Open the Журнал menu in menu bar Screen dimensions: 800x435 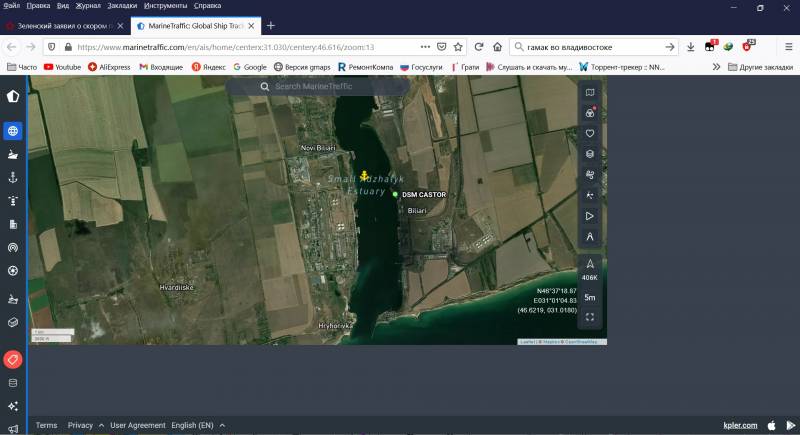(90, 5)
